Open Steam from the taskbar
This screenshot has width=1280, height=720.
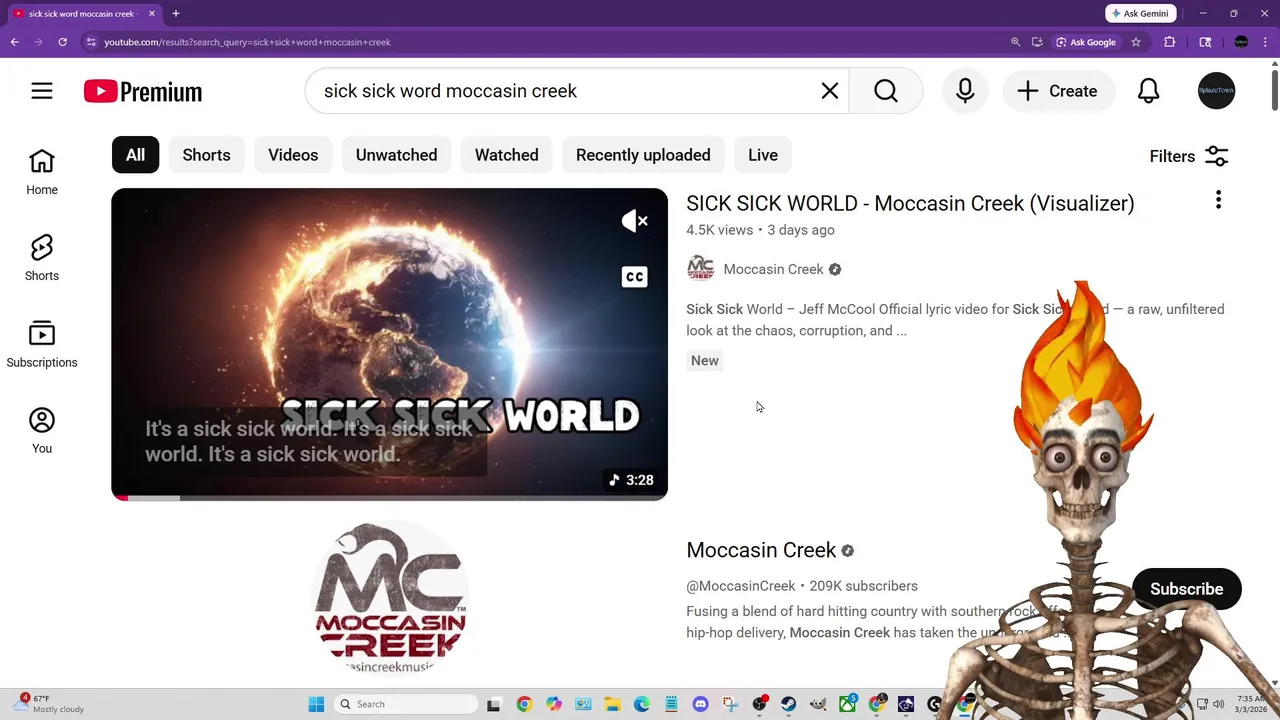pyautogui.click(x=788, y=704)
